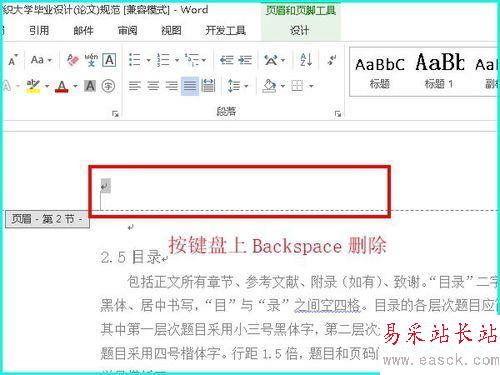
Task: Justify paragraph text
Action: click(190, 86)
